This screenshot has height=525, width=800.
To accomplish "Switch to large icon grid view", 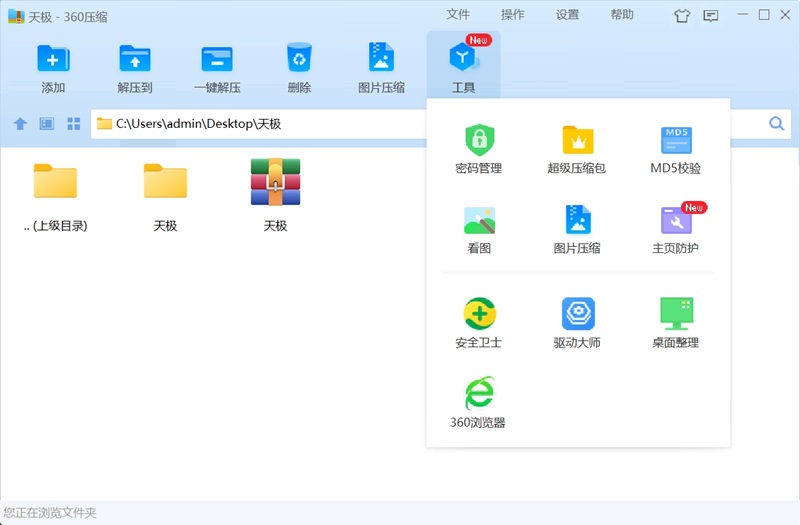I will (74, 124).
